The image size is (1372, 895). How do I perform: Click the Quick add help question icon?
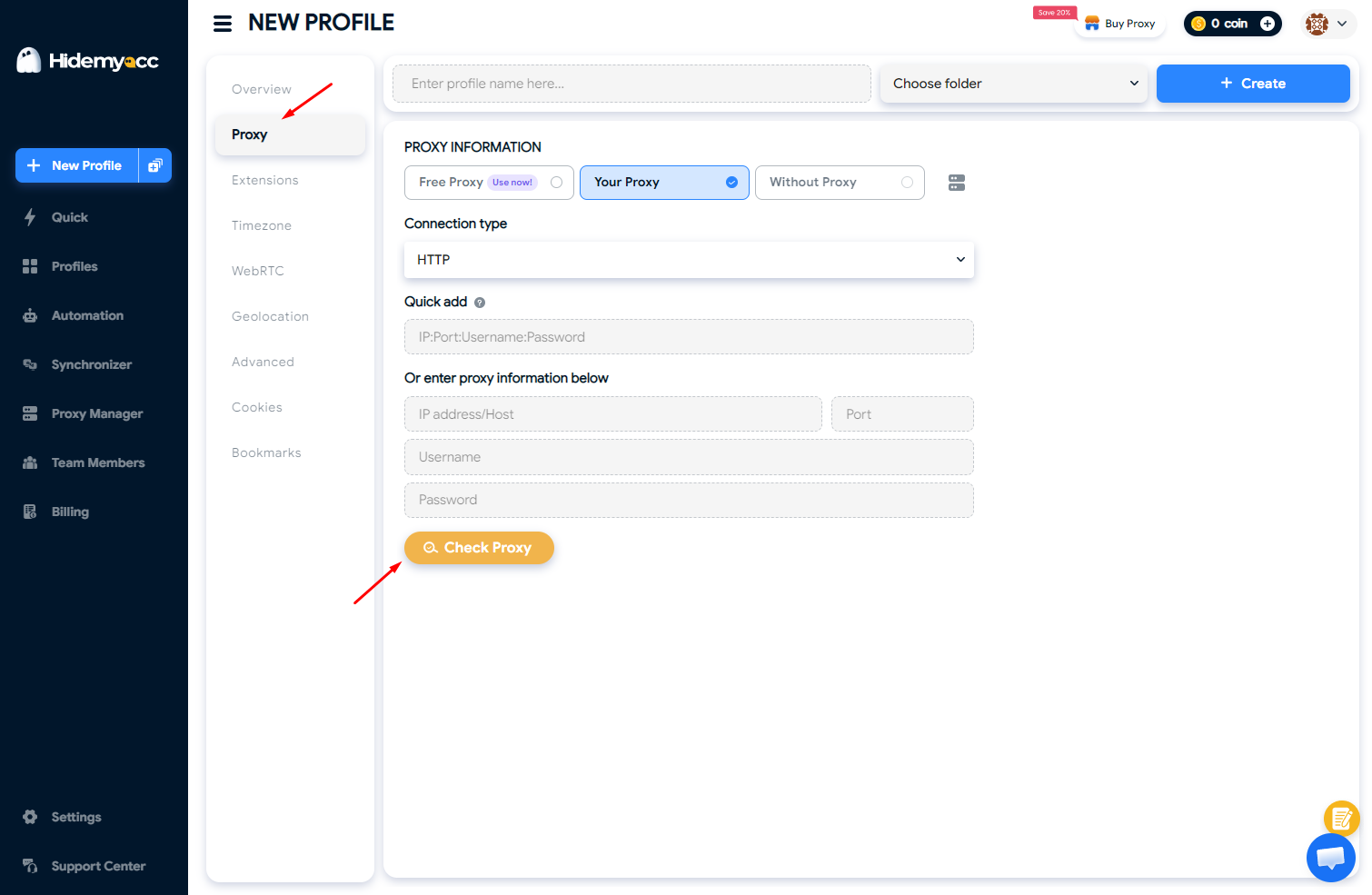(x=480, y=303)
